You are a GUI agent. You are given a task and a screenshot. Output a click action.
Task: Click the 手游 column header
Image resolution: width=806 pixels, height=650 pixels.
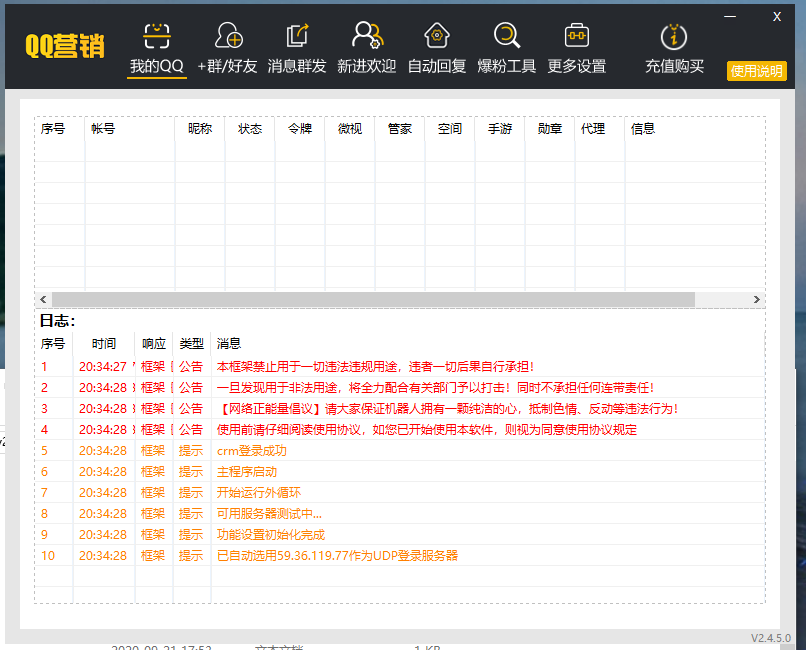point(500,128)
